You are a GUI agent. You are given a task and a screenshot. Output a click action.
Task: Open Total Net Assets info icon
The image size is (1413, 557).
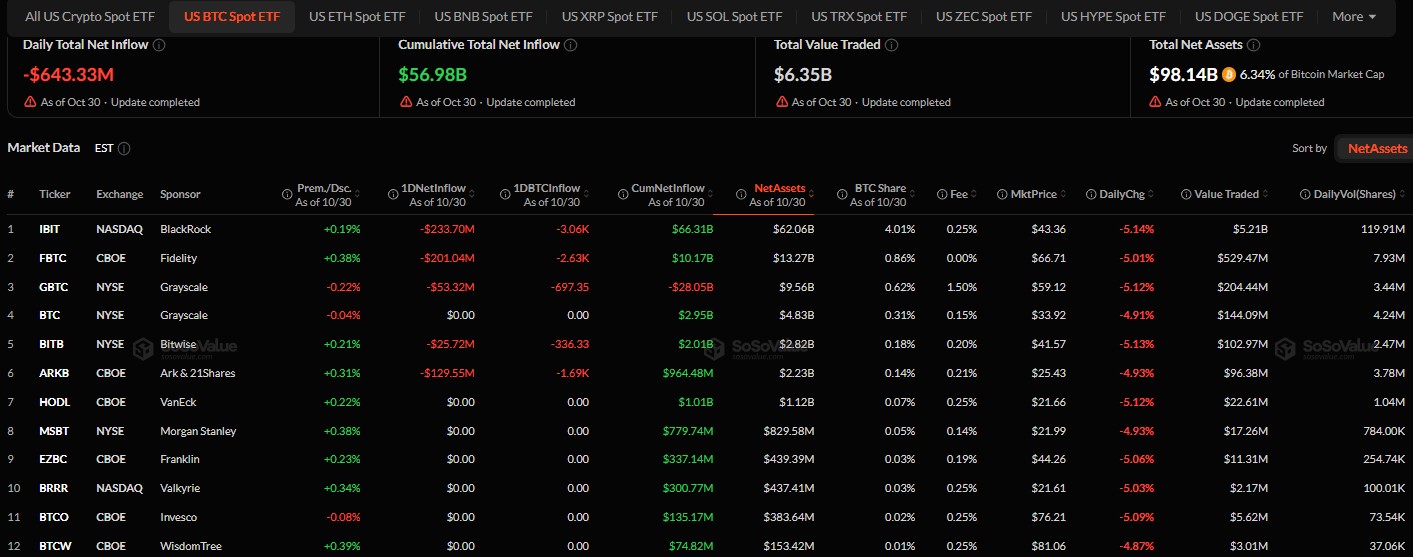1254,45
